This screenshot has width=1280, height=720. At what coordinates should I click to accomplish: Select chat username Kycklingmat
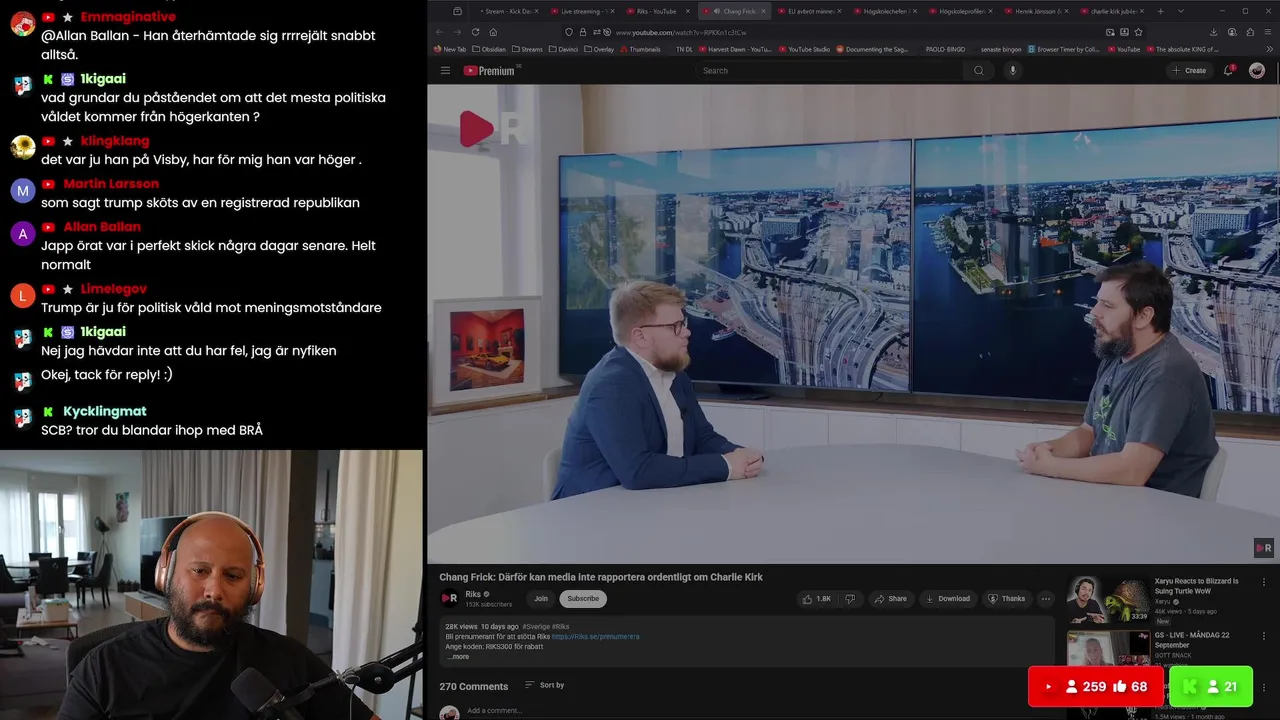105,411
